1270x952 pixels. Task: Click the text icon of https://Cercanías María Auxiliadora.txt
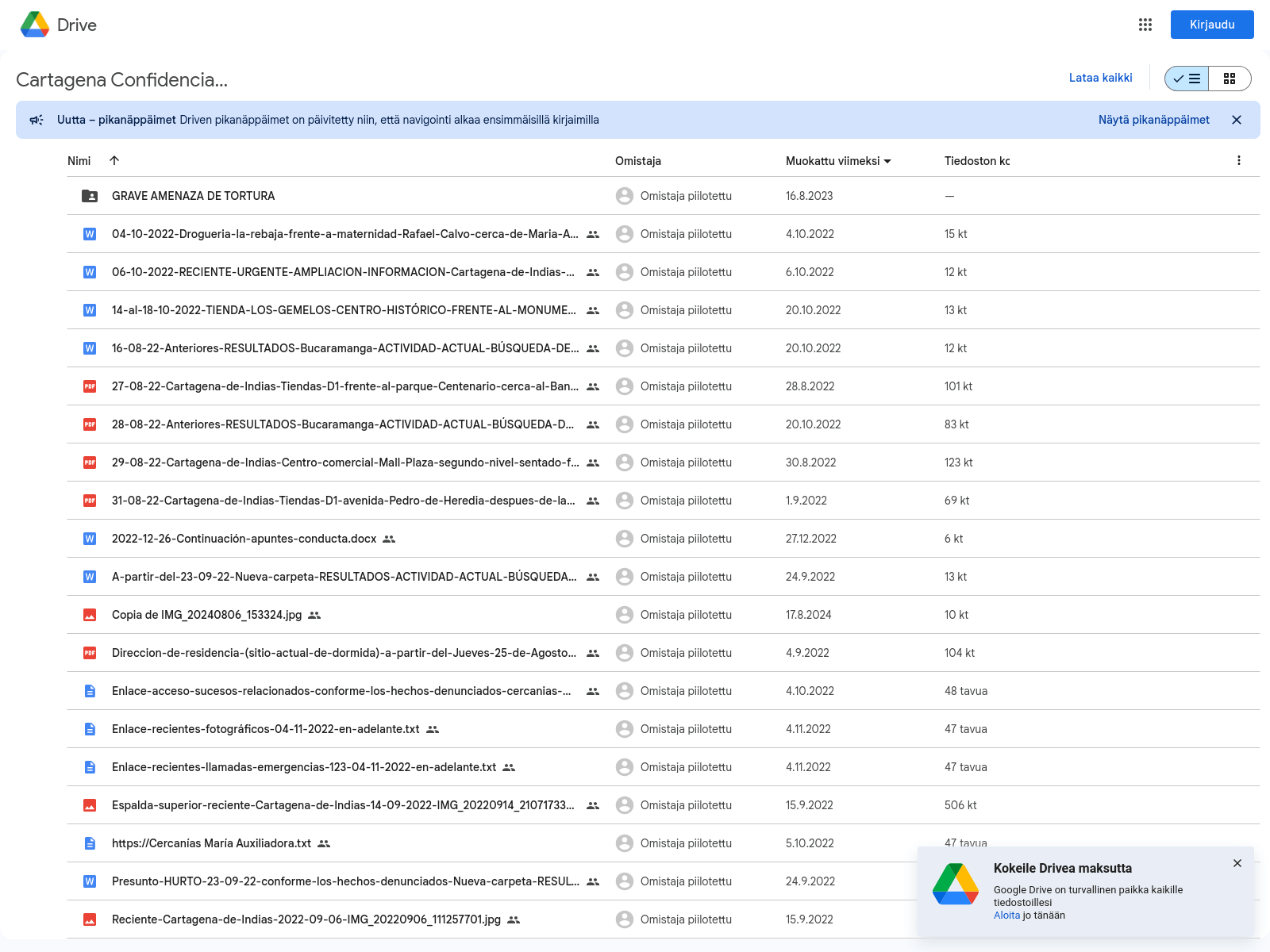tap(90, 843)
